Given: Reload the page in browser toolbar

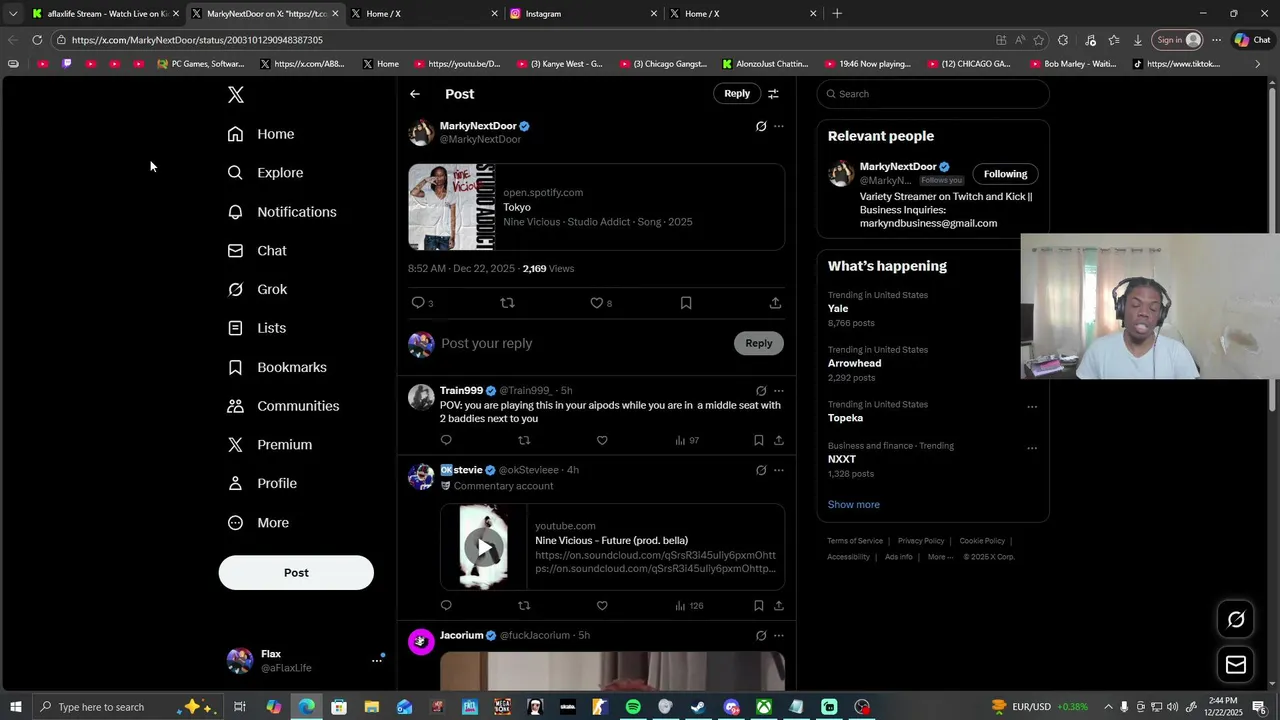Looking at the screenshot, I should coord(37,40).
